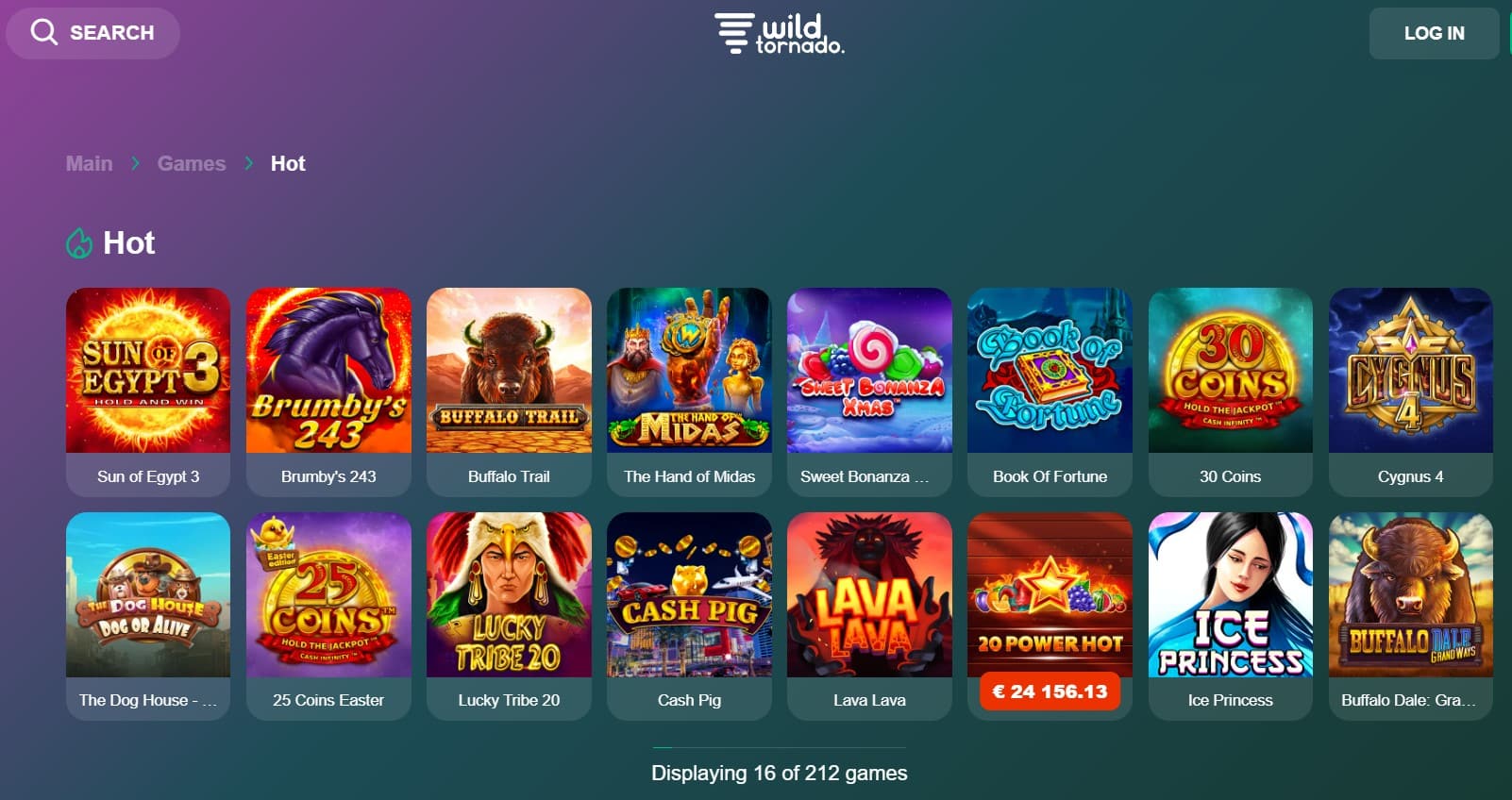Screen dimensions: 1512x800
Task: Play the 30 Coins game
Action: click(1230, 392)
